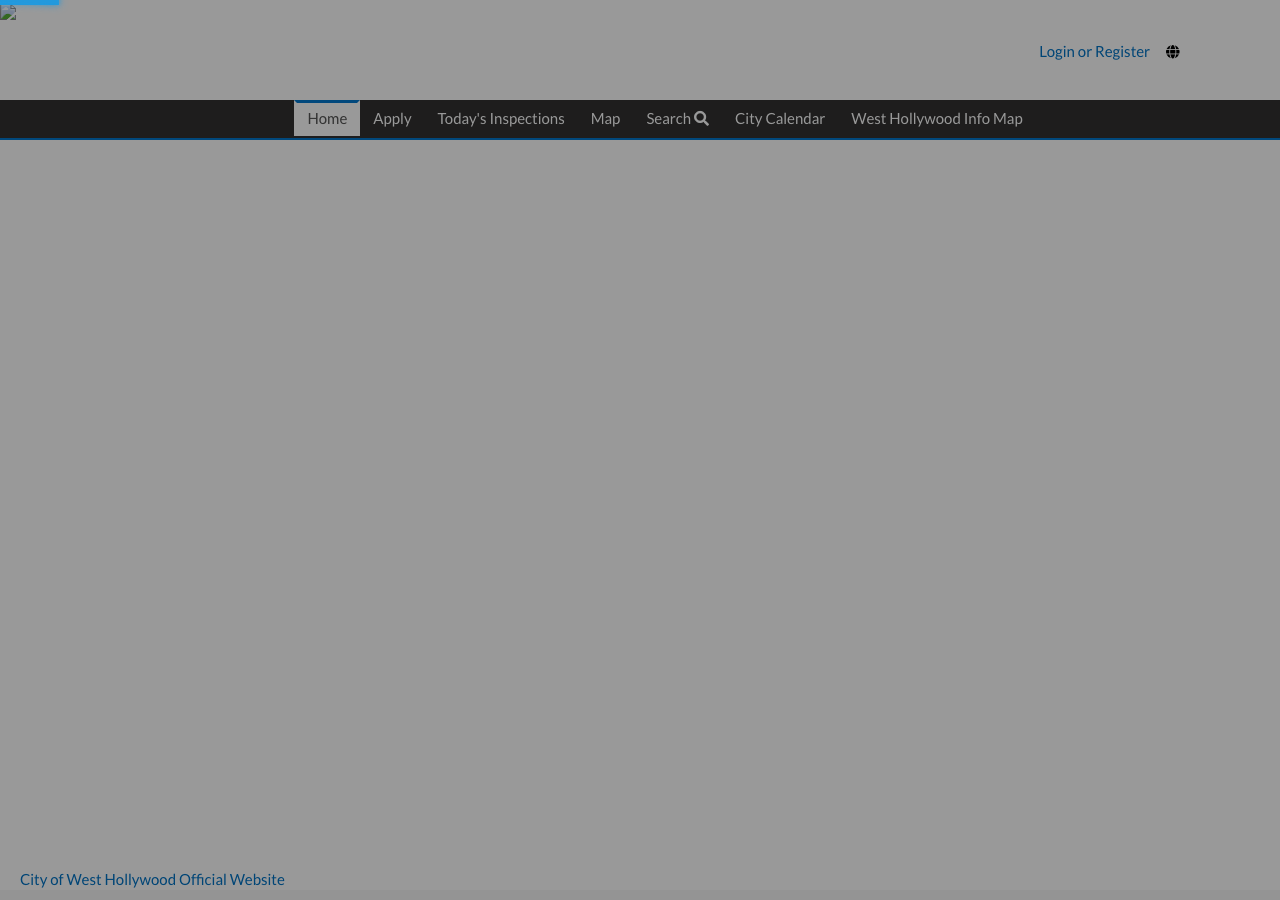Image resolution: width=1280 pixels, height=900 pixels.
Task: Select the Home tab in navigation bar
Action: click(x=327, y=118)
